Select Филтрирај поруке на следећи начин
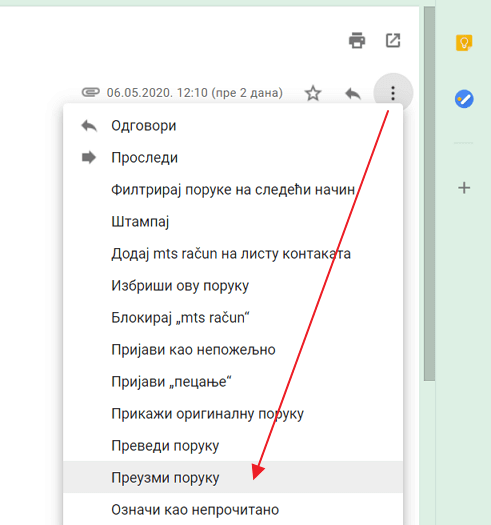Image resolution: width=491 pixels, height=525 pixels. coord(233,190)
